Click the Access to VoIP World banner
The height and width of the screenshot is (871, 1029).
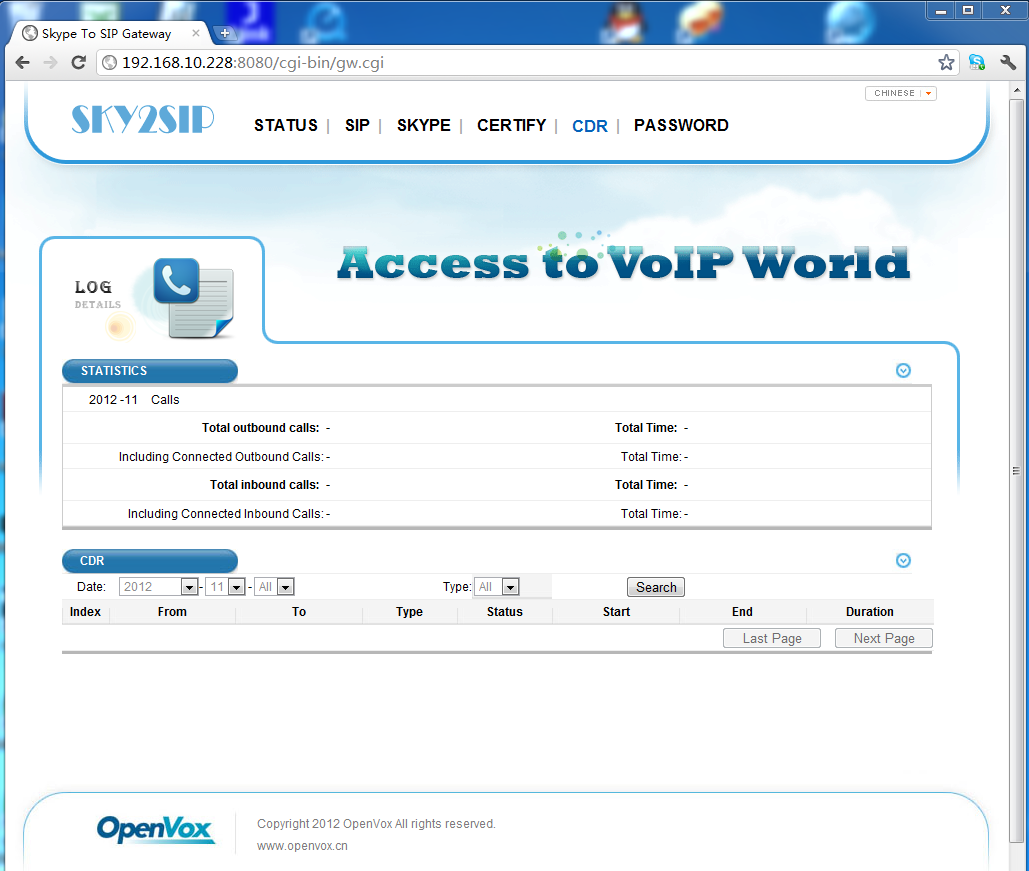623,261
